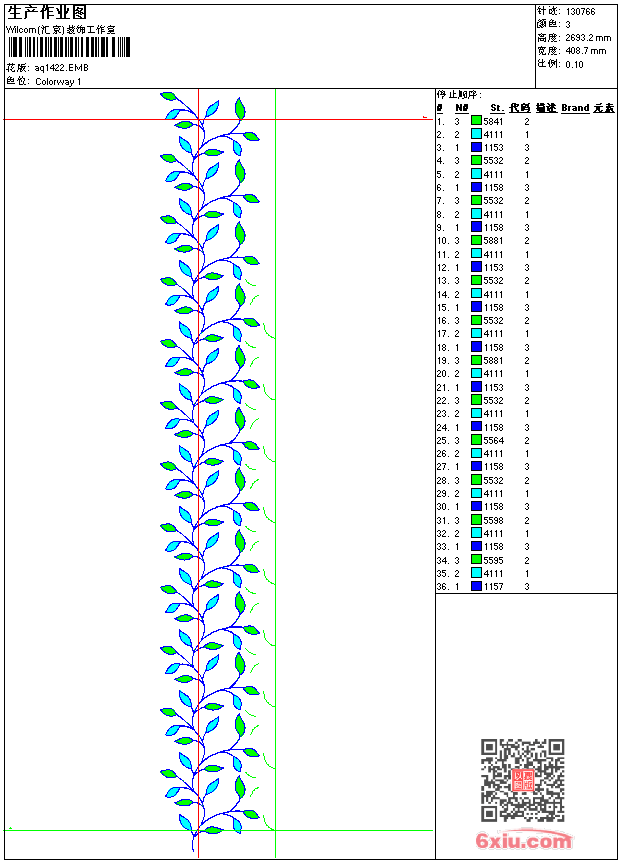Select cyan swatch in stop row 2 (4111)
Image resolution: width=620 pixels, height=860 pixels.
[x=476, y=134]
